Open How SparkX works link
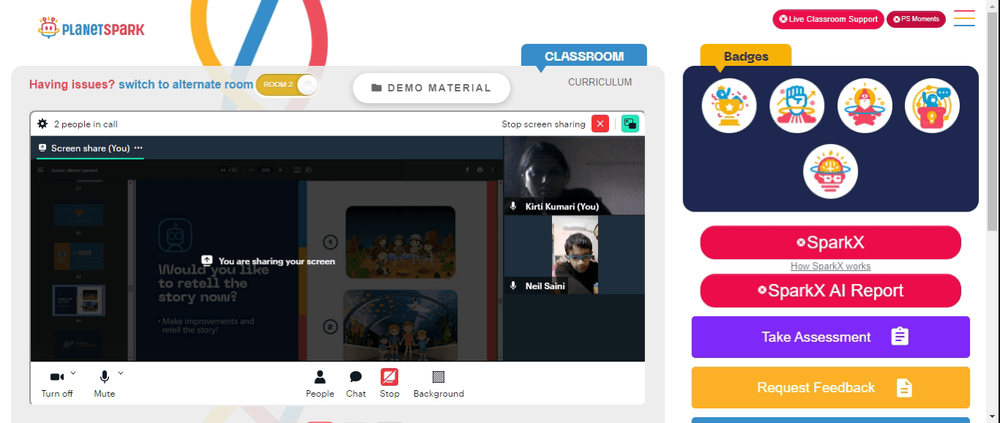 [x=830, y=266]
